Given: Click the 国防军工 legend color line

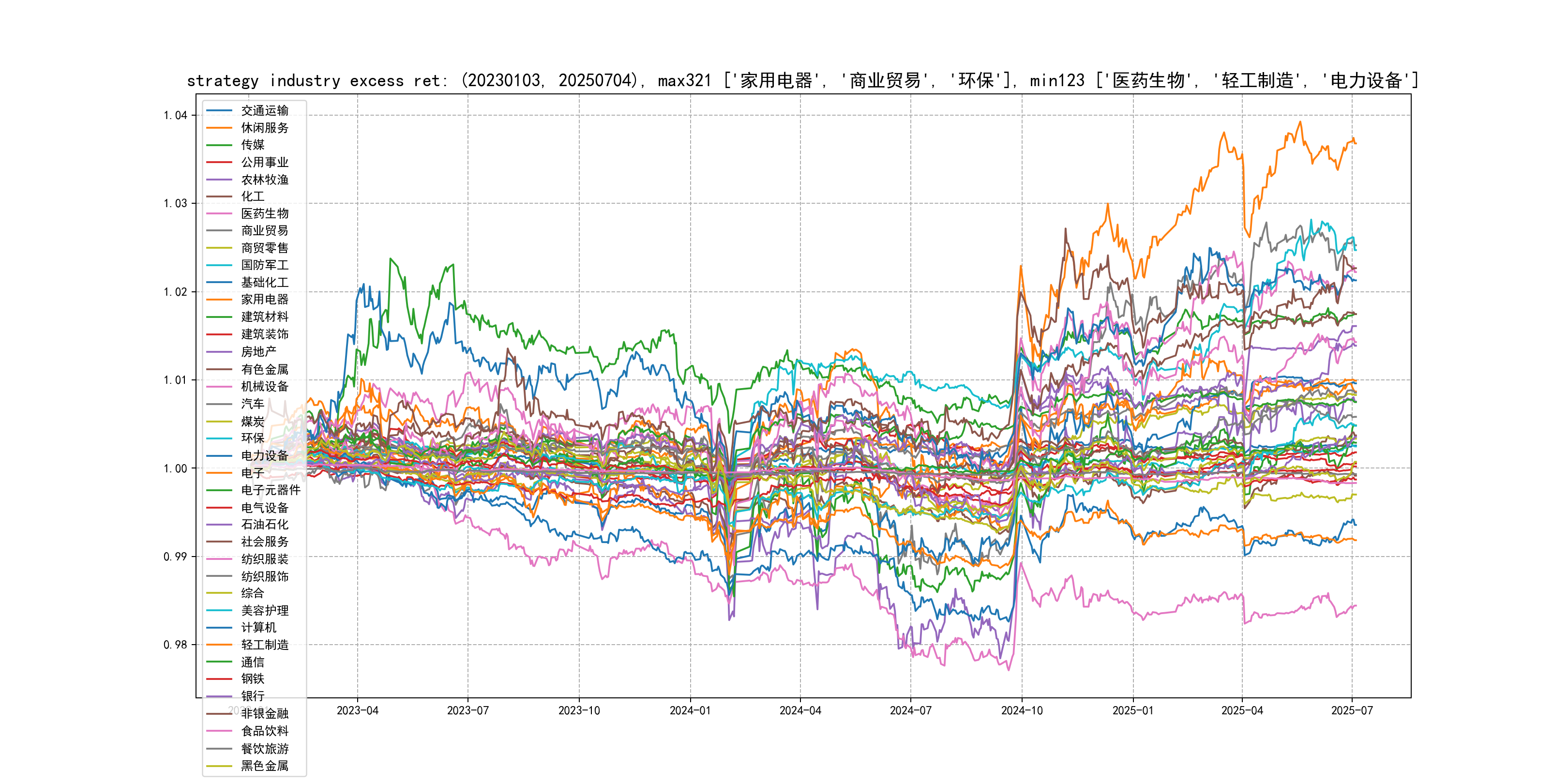Looking at the screenshot, I should click(x=219, y=265).
